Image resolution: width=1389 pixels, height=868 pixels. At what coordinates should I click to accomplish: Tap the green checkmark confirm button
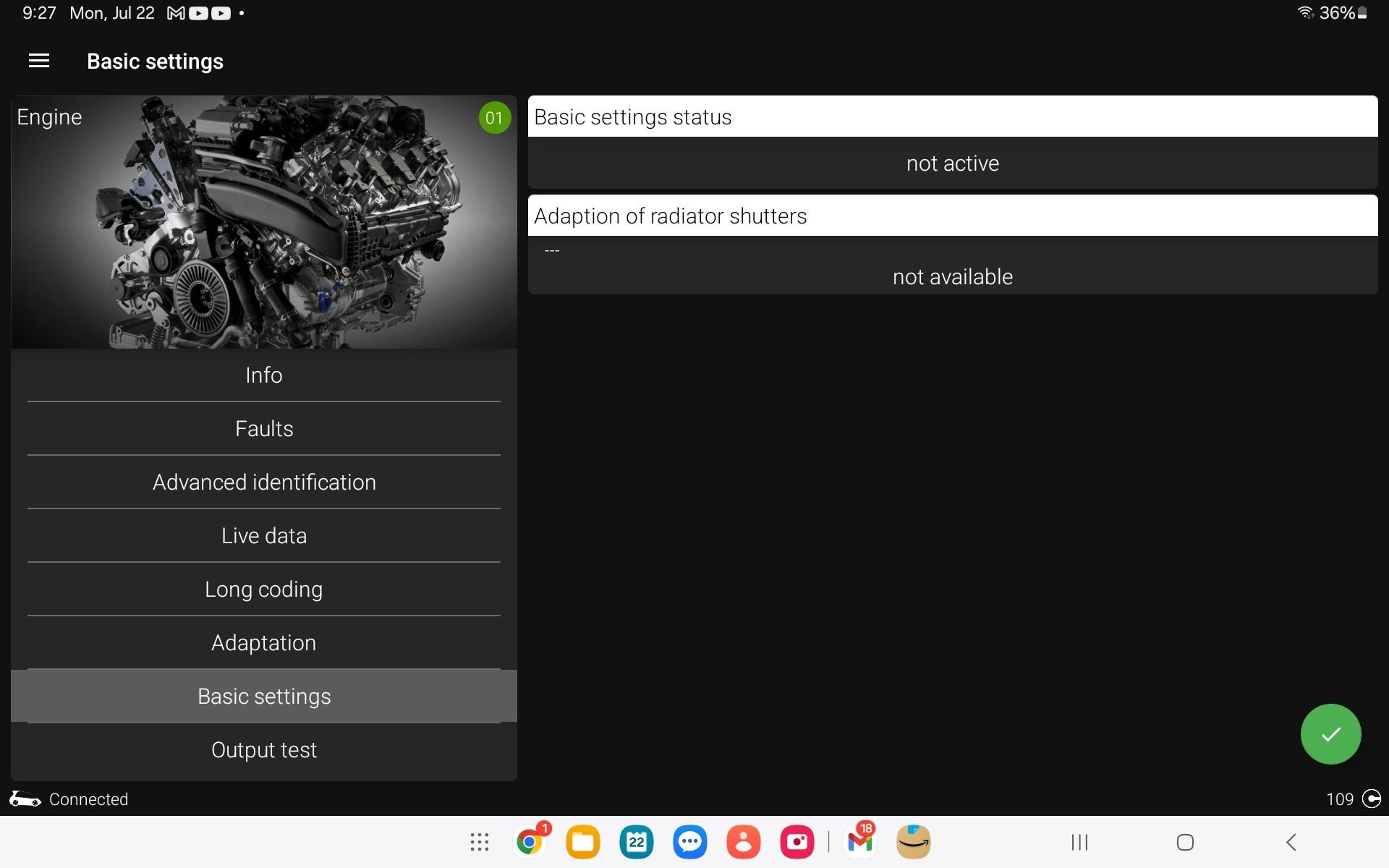coord(1330,733)
